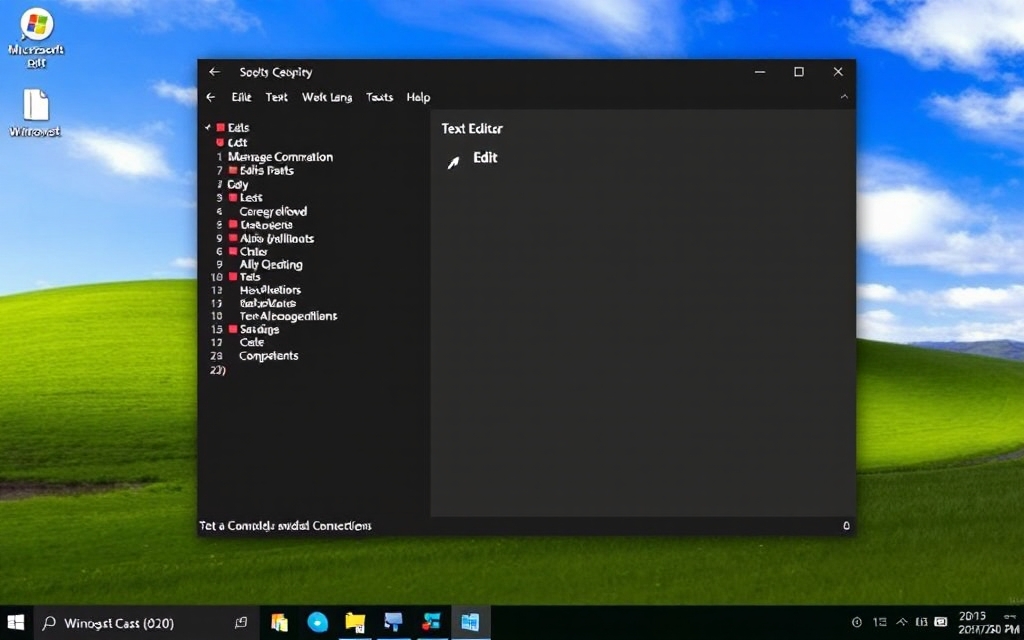The height and width of the screenshot is (640, 1024).
Task: Click the 0 counter in the status bar
Action: click(x=846, y=526)
